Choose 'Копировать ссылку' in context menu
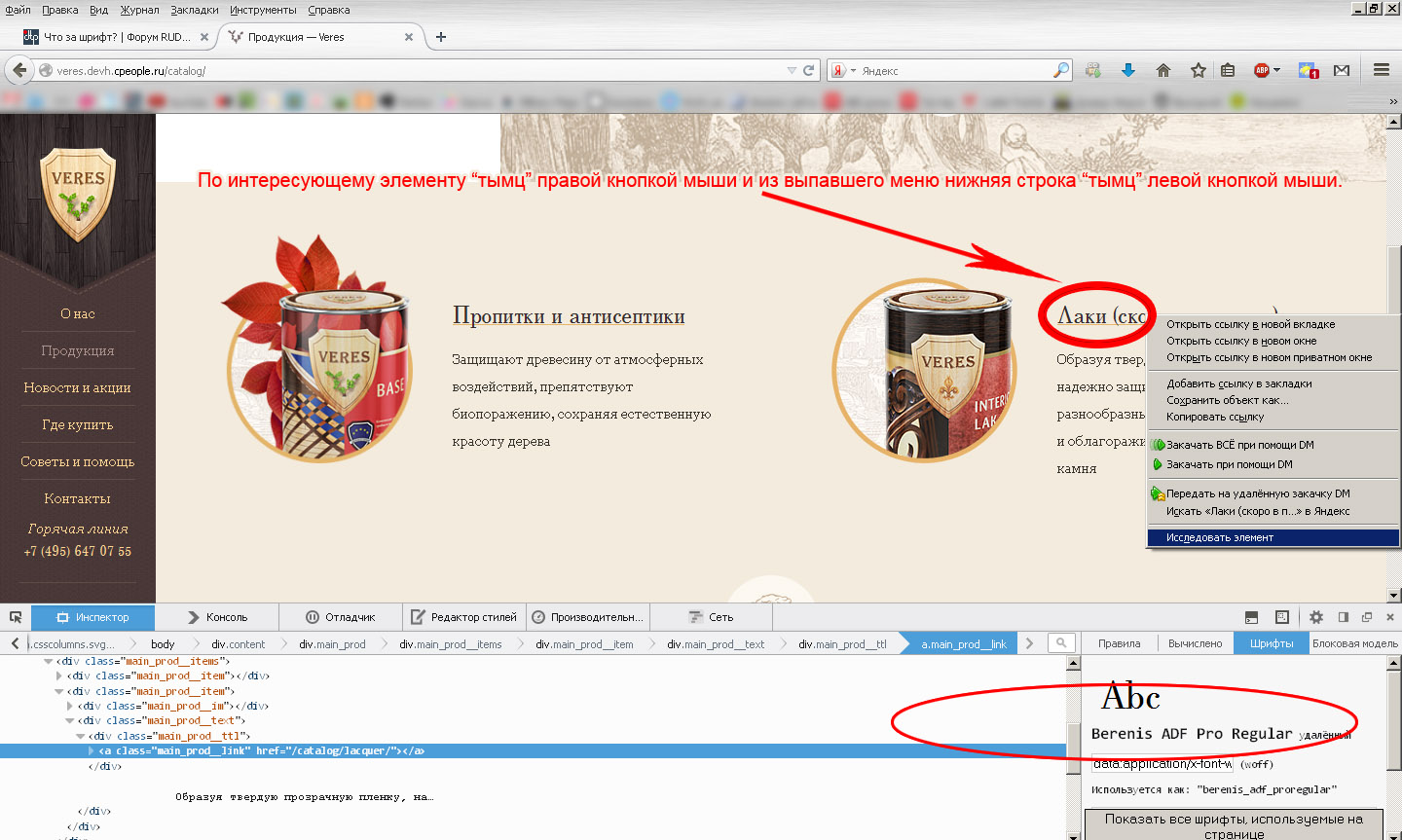This screenshot has height=840, width=1402. pos(1273,417)
